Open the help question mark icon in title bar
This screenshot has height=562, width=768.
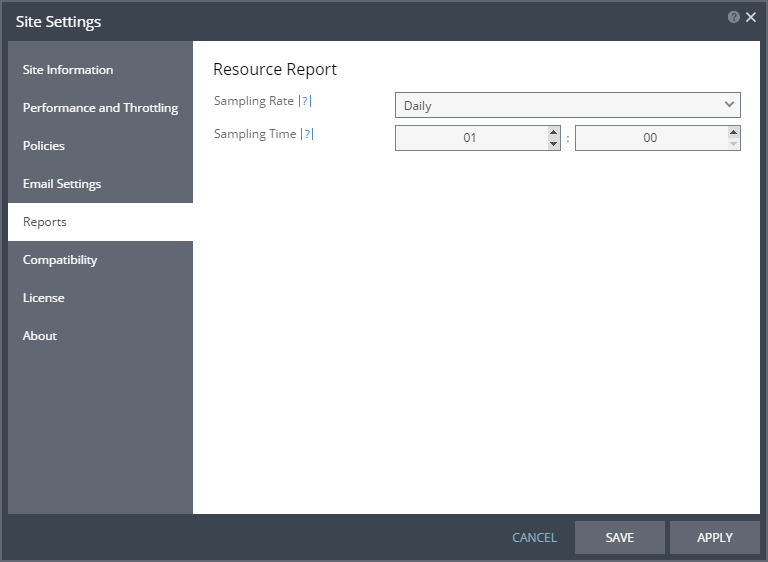733,17
